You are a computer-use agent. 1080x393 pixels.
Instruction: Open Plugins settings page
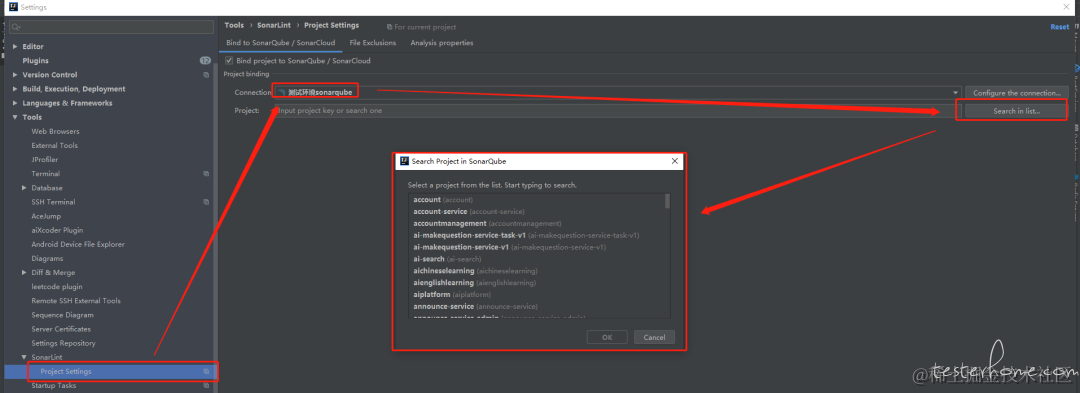(x=36, y=61)
